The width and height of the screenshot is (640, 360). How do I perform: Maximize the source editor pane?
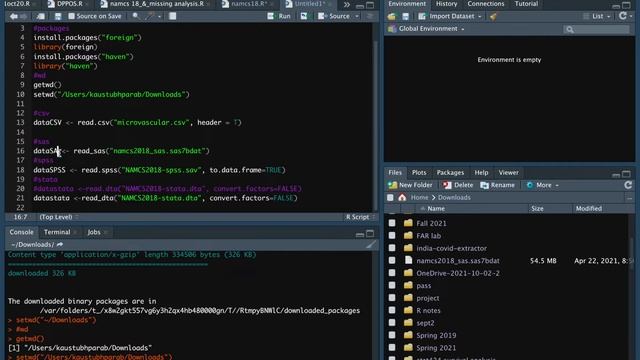click(x=370, y=5)
